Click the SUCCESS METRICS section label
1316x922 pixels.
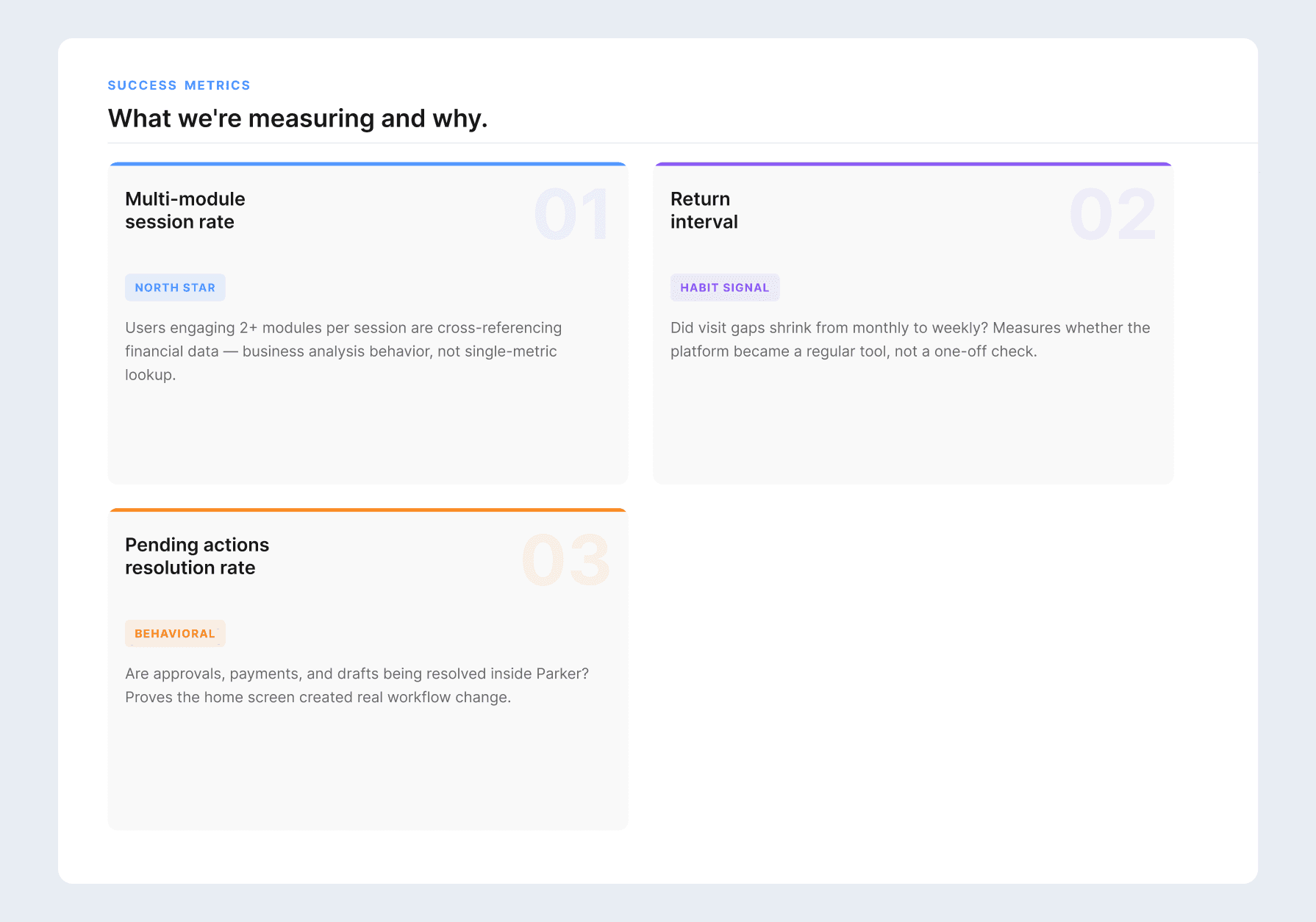click(179, 85)
